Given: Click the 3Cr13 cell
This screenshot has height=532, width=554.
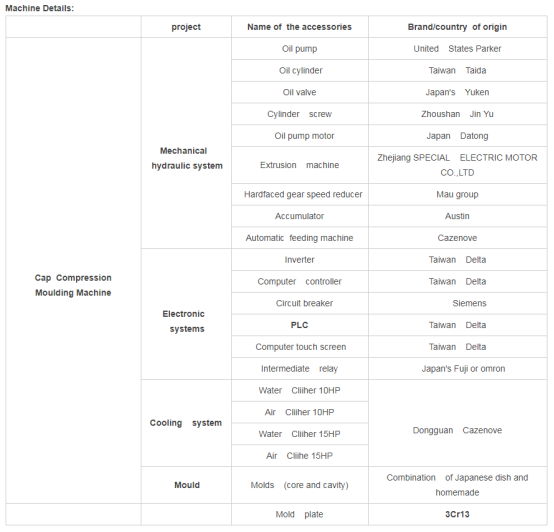Looking at the screenshot, I should pyautogui.click(x=458, y=514).
